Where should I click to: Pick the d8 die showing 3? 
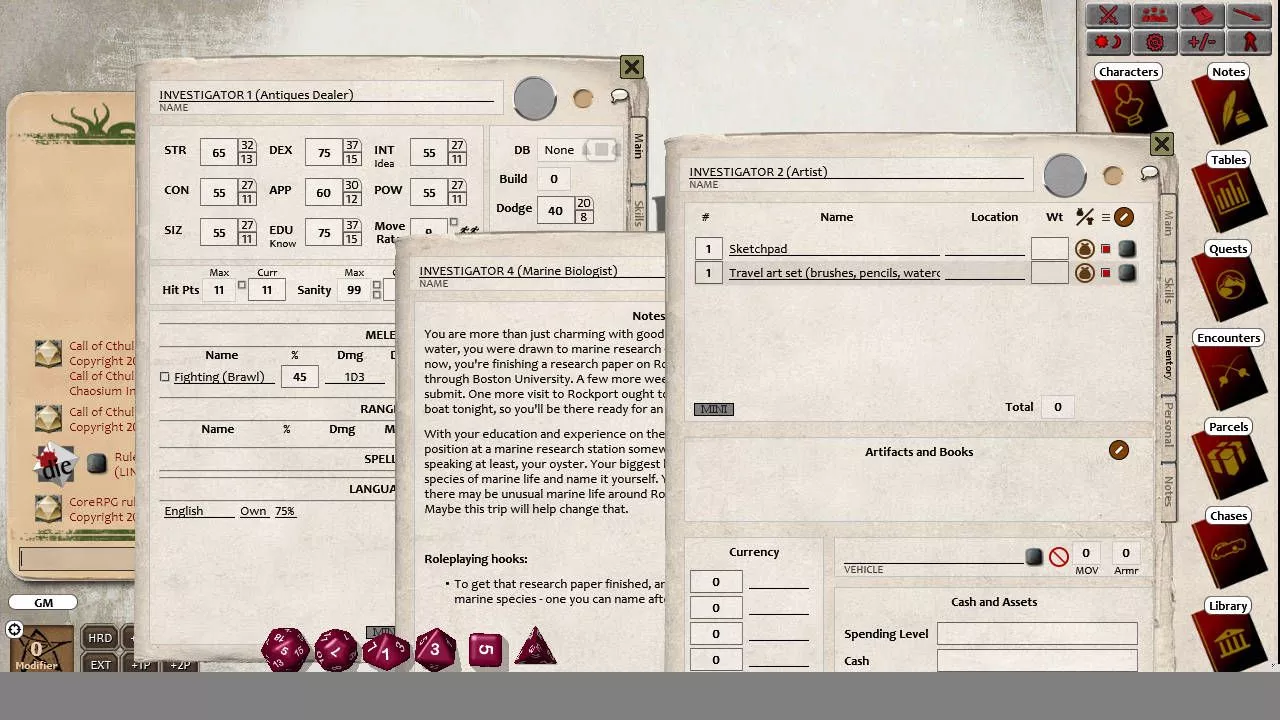pyautogui.click(x=435, y=650)
